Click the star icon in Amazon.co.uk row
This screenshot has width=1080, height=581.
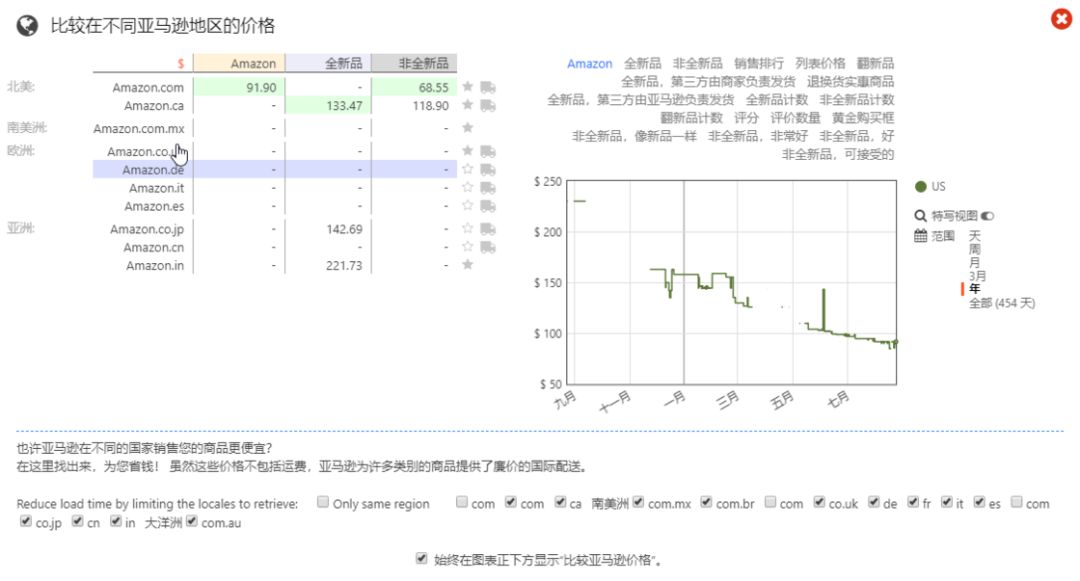pyautogui.click(x=468, y=151)
